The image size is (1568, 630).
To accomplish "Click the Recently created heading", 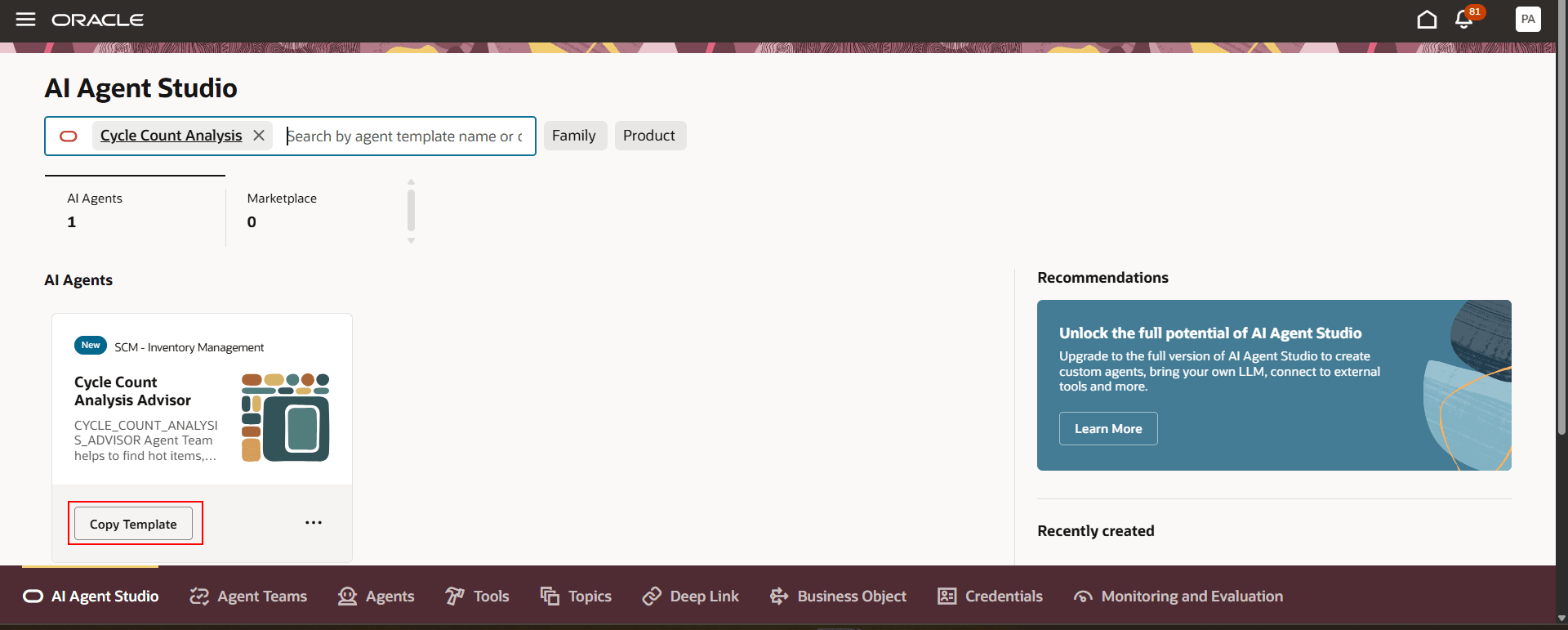I will 1096,531.
